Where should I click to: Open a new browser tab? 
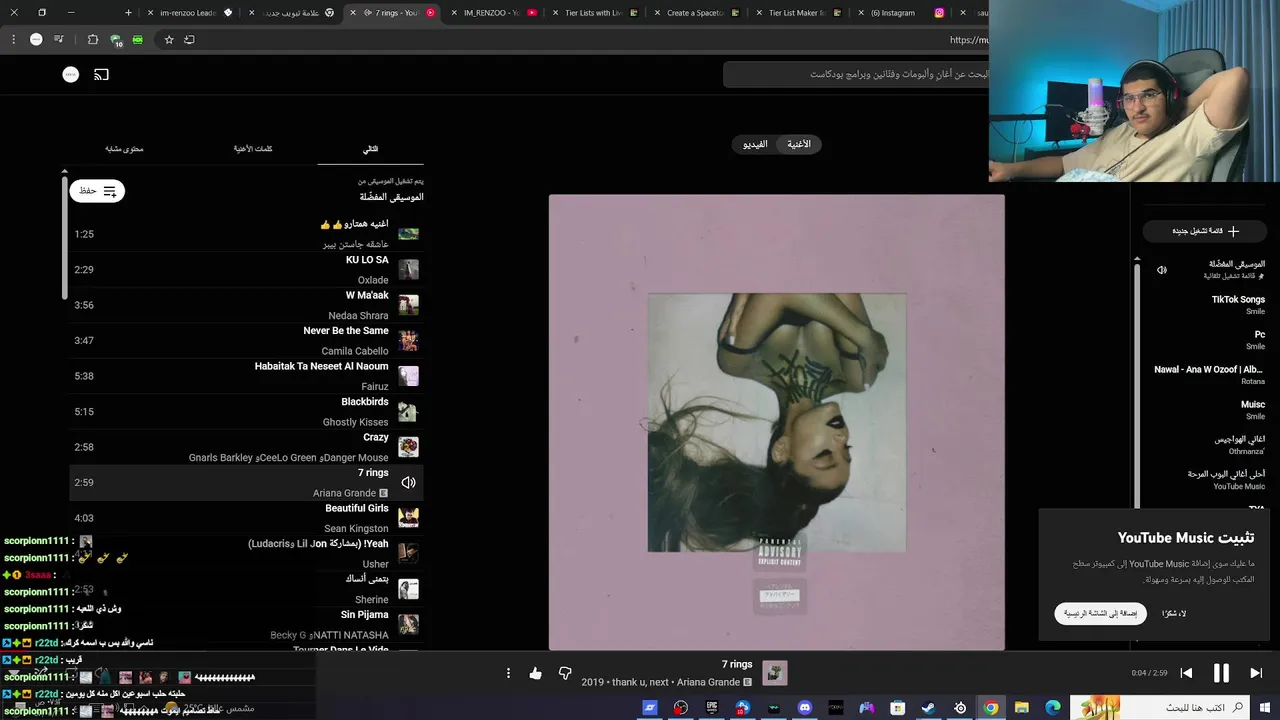pos(128,12)
